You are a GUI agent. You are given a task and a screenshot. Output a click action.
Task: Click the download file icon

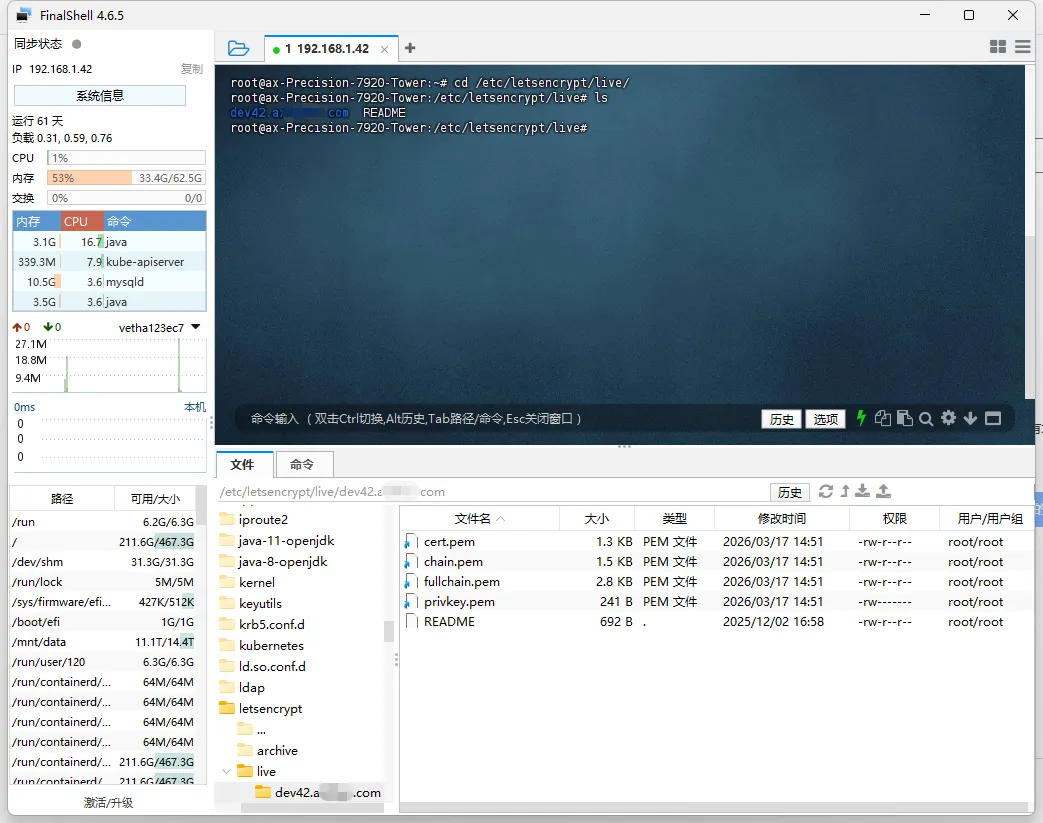tap(863, 491)
